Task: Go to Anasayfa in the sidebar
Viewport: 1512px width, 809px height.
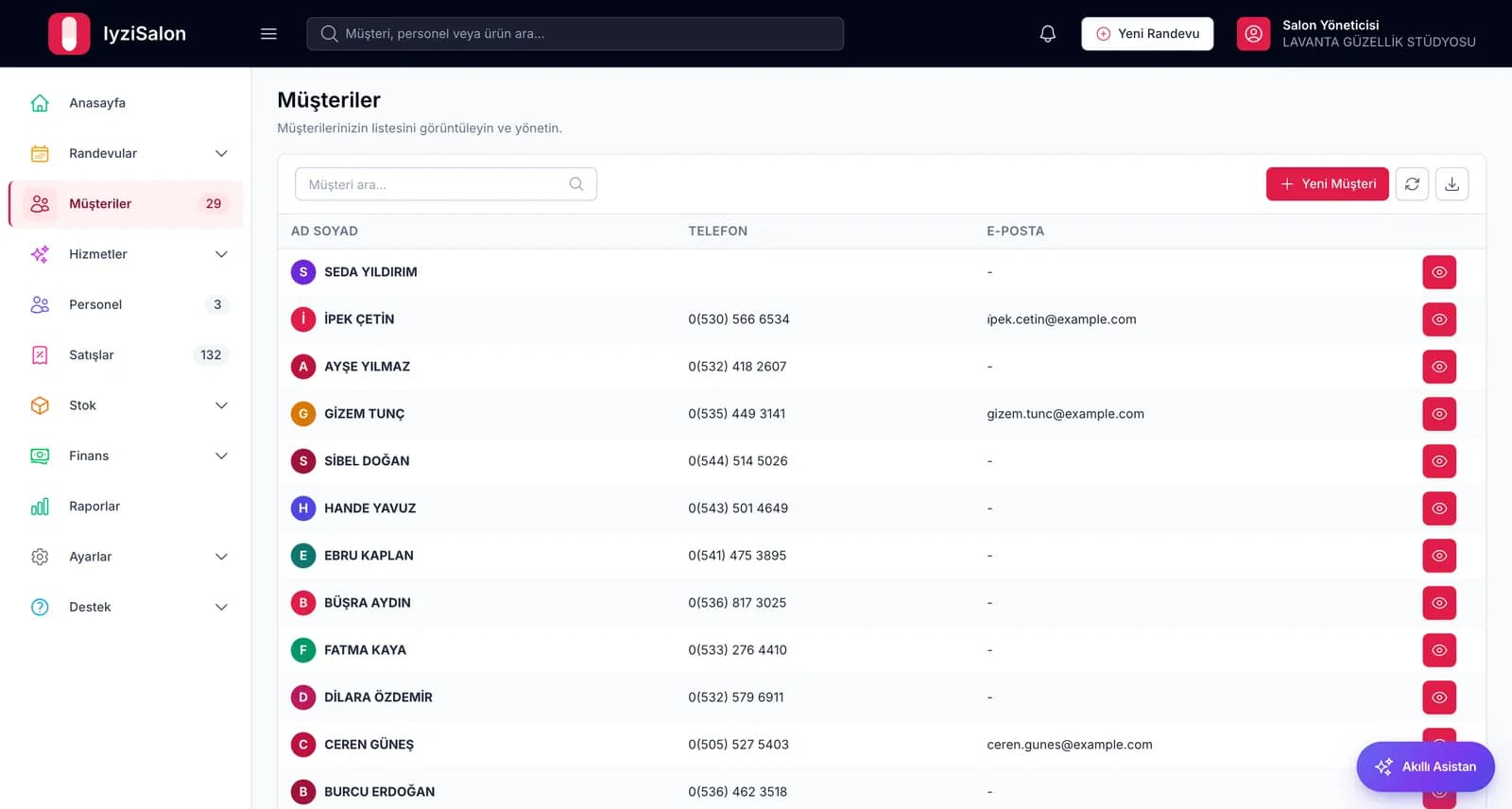Action: coord(126,103)
